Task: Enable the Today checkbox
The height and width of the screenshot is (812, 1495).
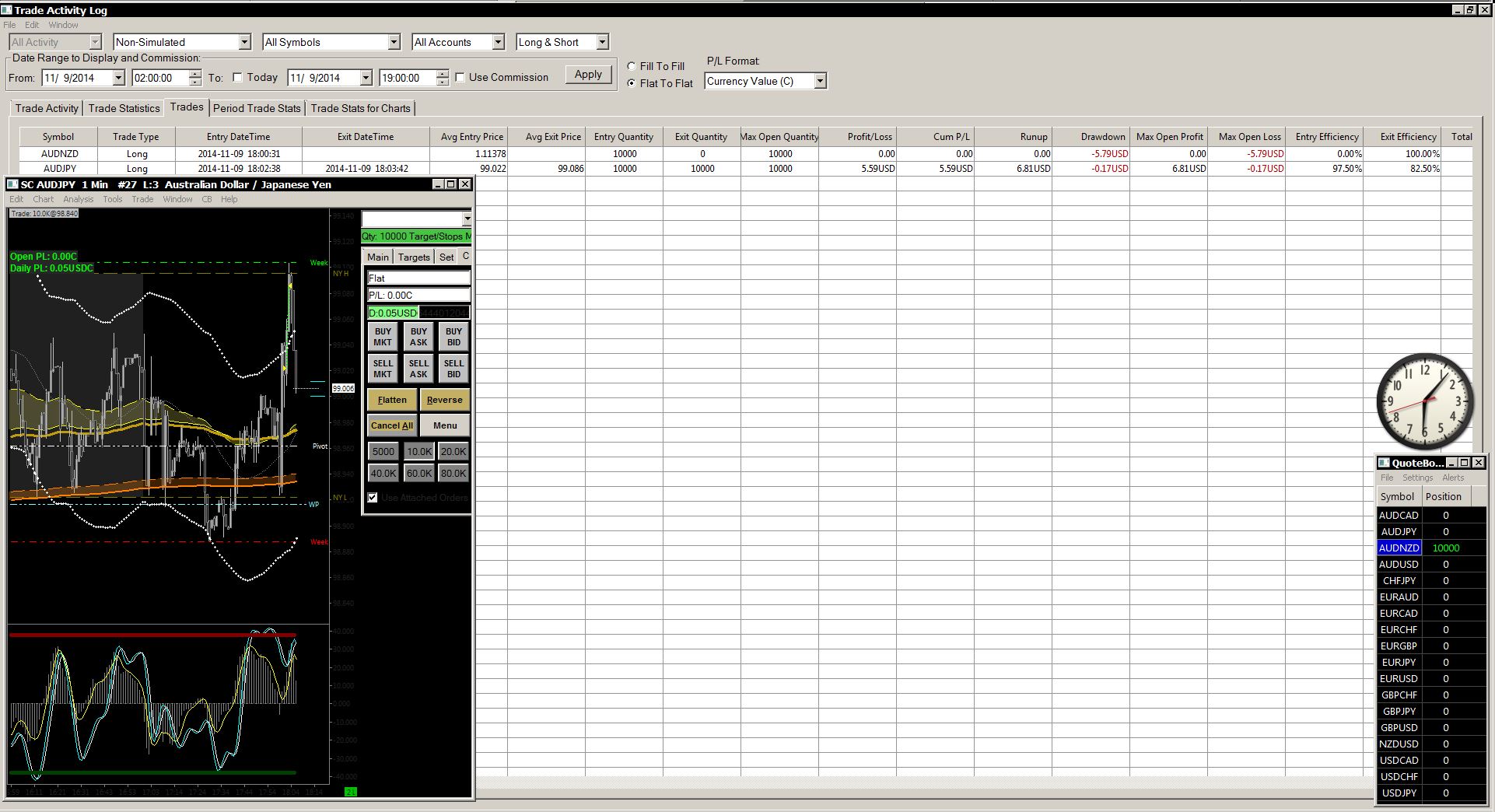Action: [238, 77]
